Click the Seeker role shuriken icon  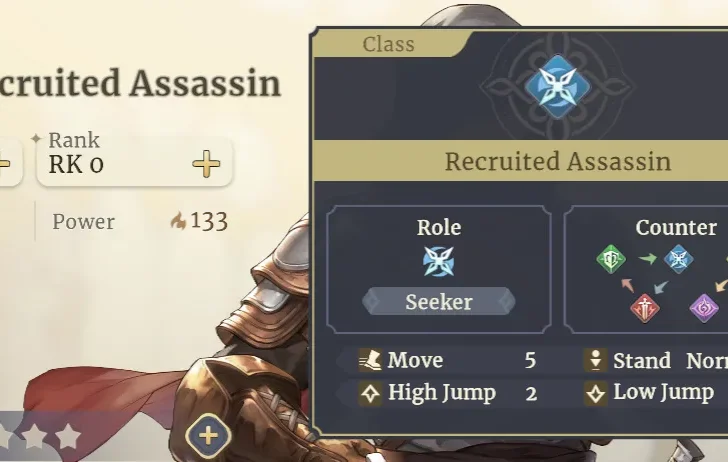[439, 261]
